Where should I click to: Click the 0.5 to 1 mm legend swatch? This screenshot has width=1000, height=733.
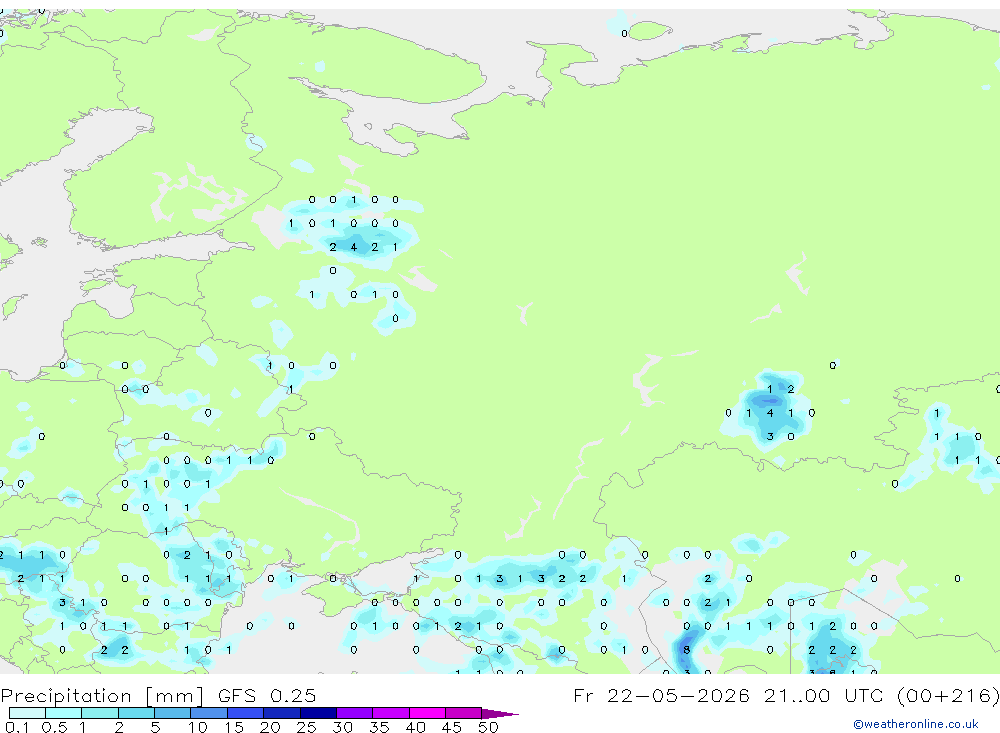point(63,713)
